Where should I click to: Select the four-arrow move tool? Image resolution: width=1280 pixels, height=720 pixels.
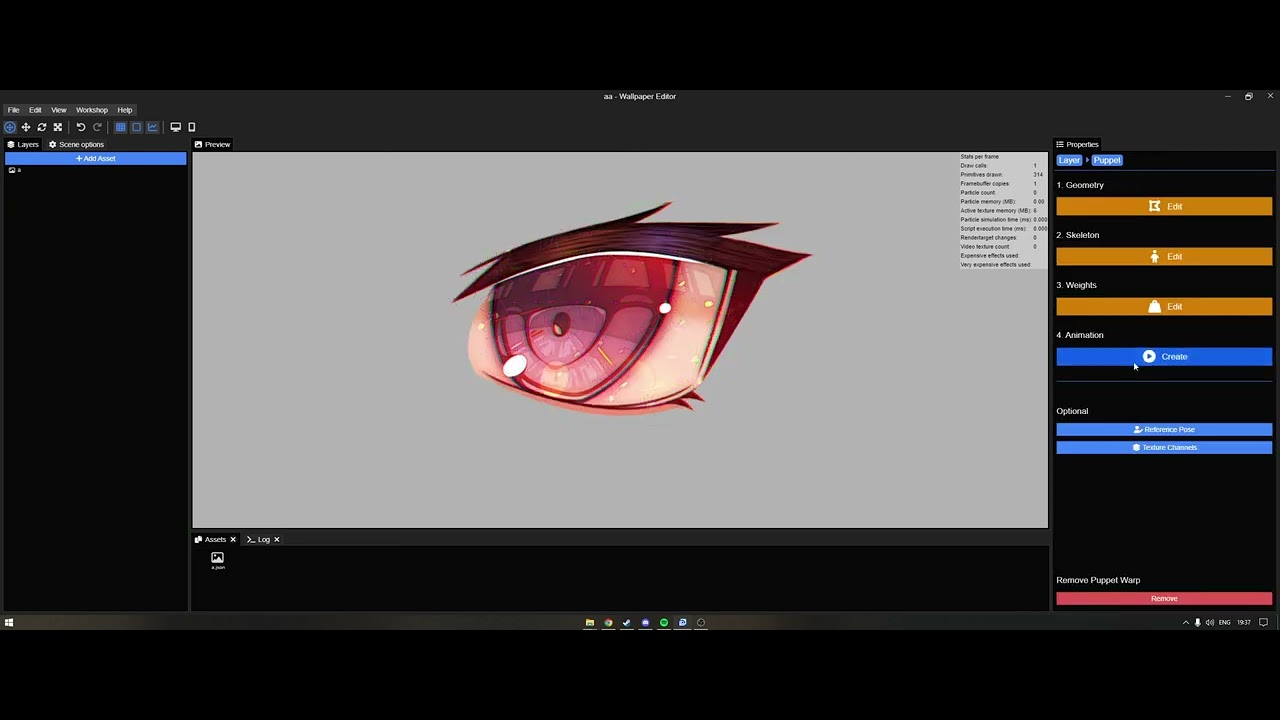pyautogui.click(x=26, y=127)
